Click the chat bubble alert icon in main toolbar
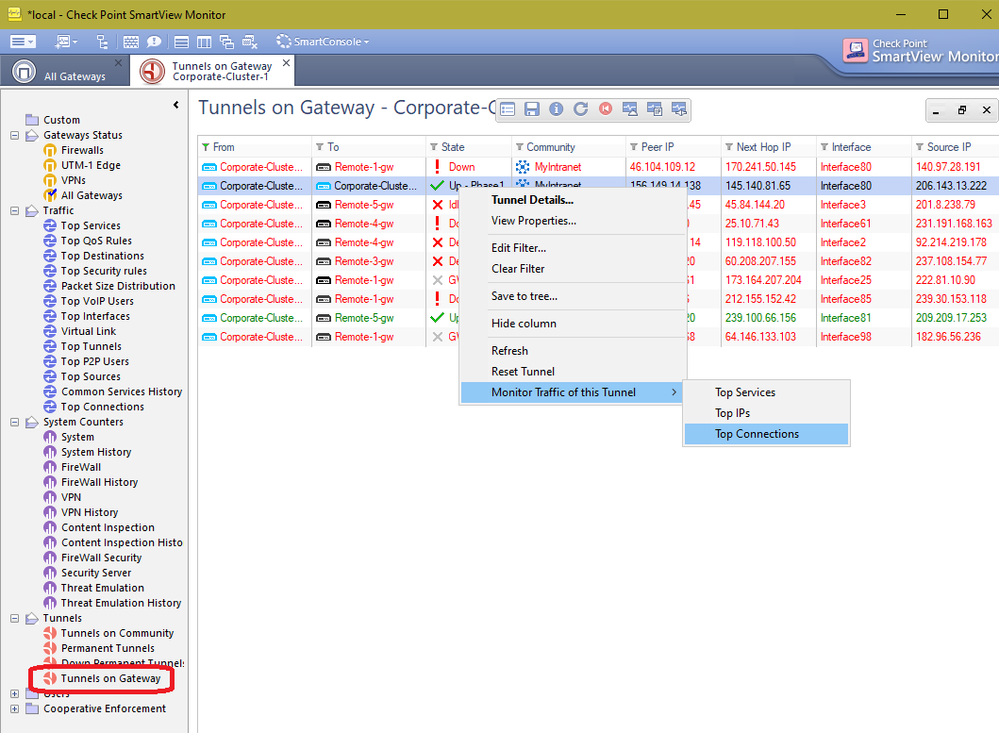Viewport: 999px width, 733px height. pyautogui.click(x=154, y=42)
